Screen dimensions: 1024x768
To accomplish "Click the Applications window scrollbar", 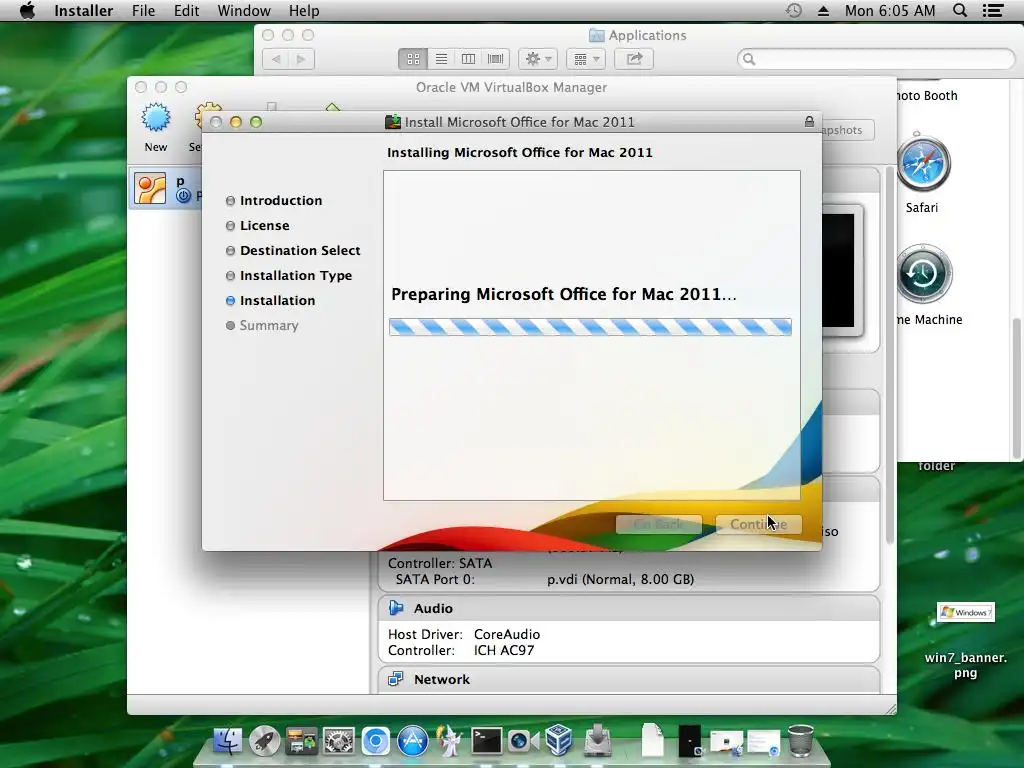I will tap(1017, 389).
